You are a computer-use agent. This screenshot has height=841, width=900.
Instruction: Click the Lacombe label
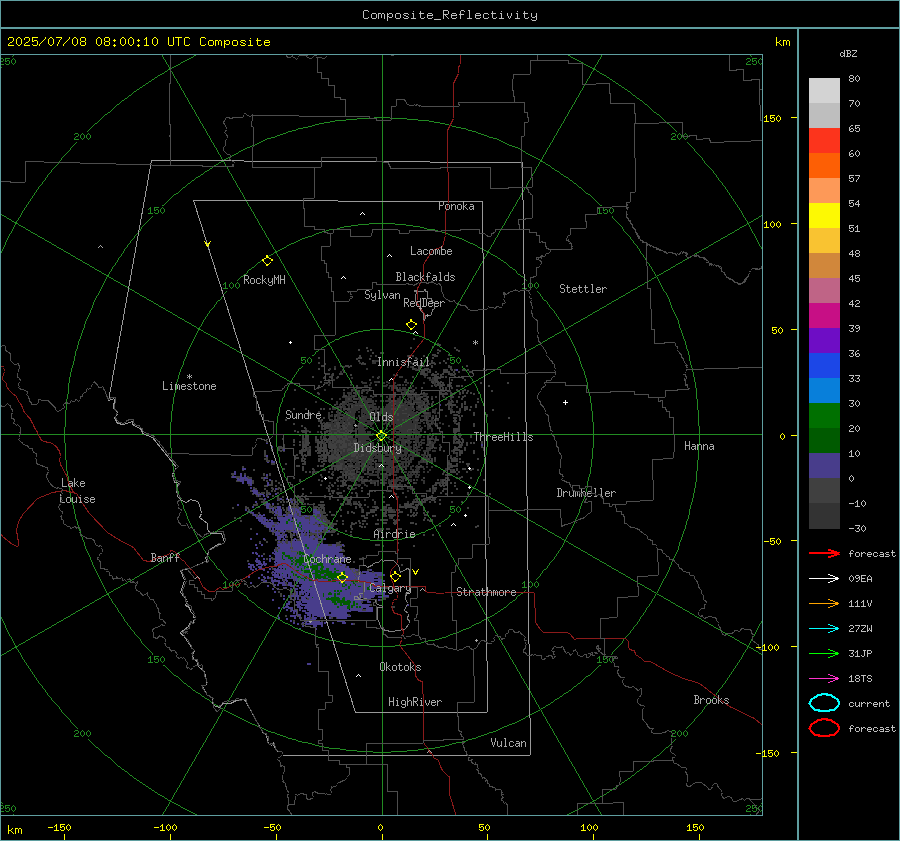click(x=431, y=251)
